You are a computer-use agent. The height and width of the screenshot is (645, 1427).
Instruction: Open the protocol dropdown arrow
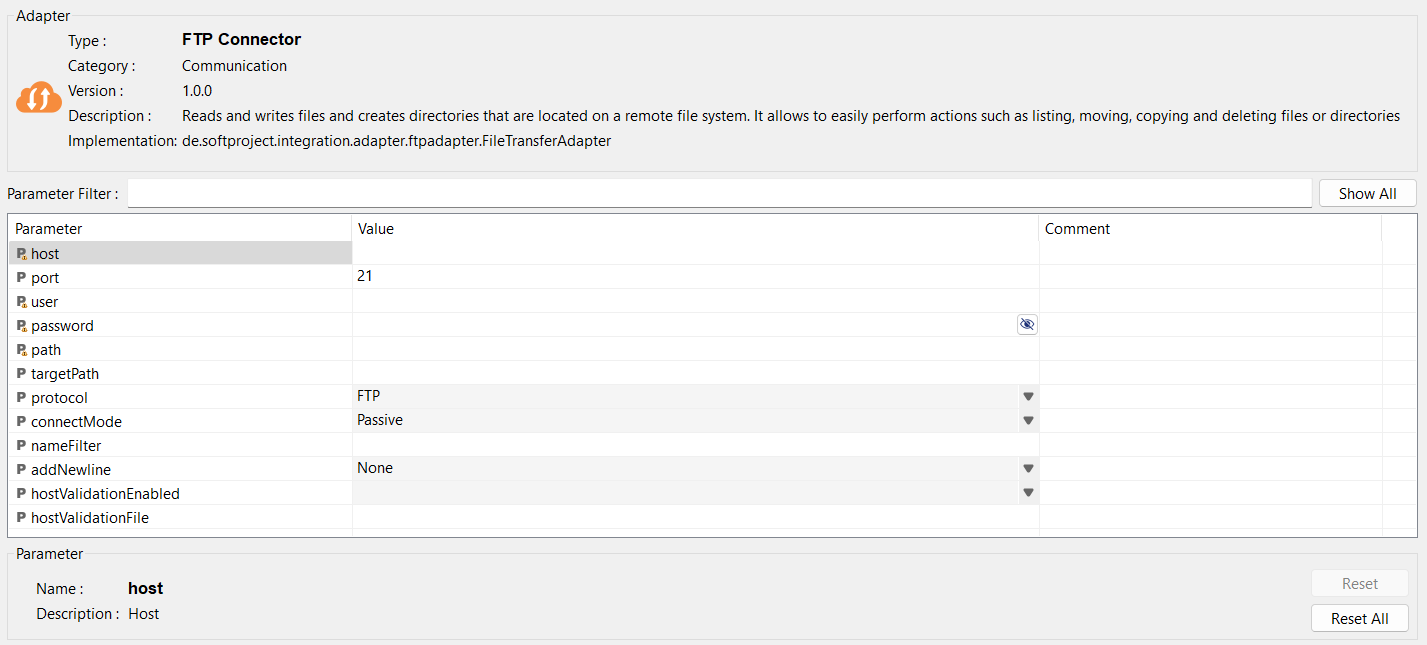[1028, 397]
